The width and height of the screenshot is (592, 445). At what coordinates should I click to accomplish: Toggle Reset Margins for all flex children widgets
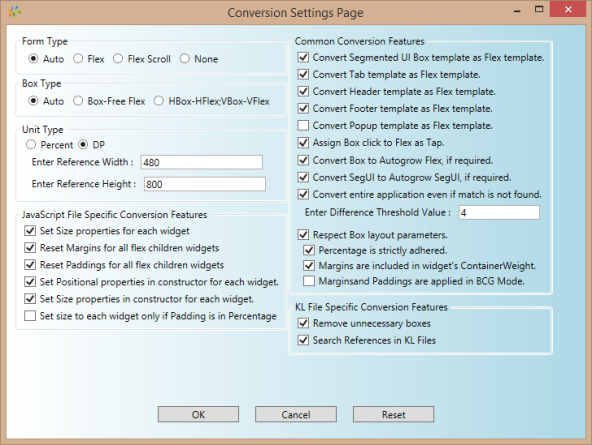pyautogui.click(x=30, y=248)
